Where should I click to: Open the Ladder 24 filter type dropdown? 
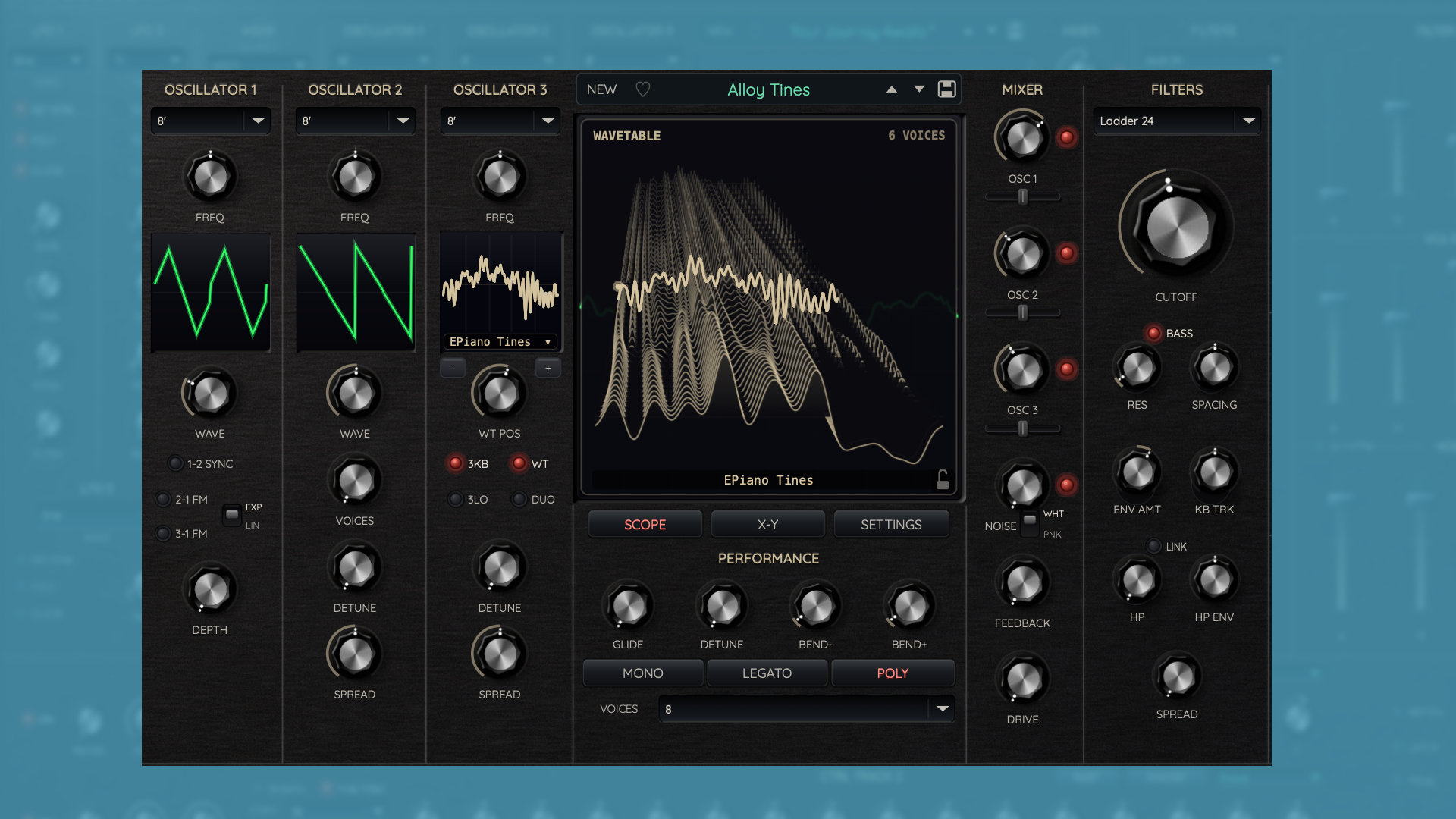coord(1177,121)
